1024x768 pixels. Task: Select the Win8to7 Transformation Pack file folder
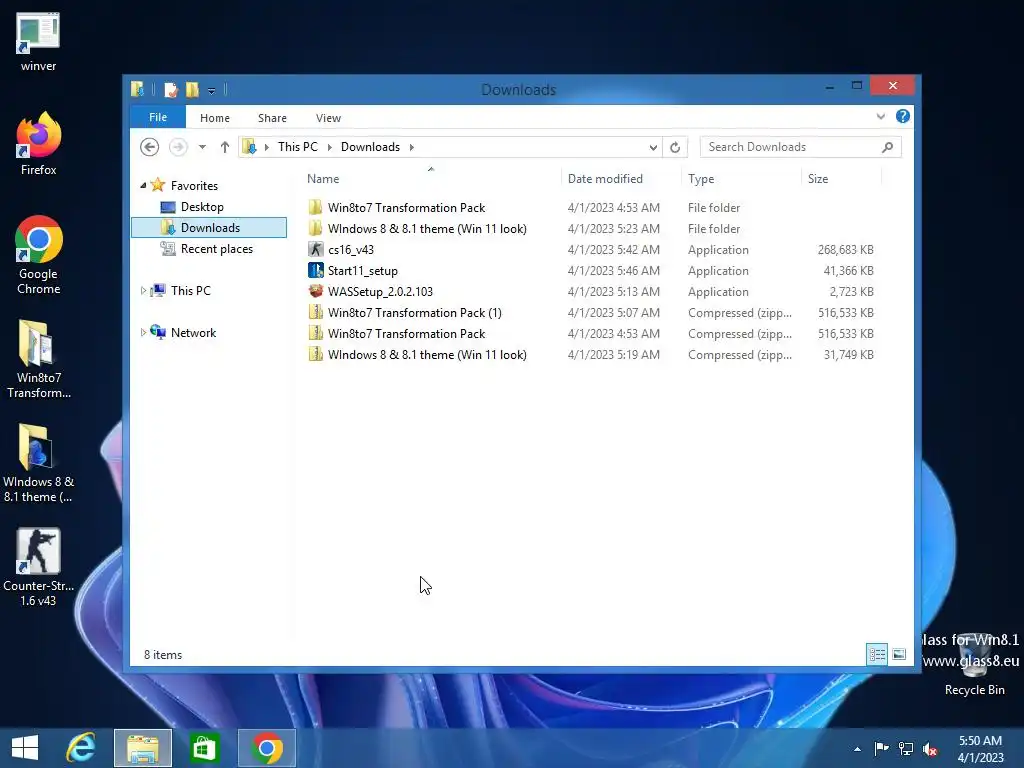(x=406, y=208)
